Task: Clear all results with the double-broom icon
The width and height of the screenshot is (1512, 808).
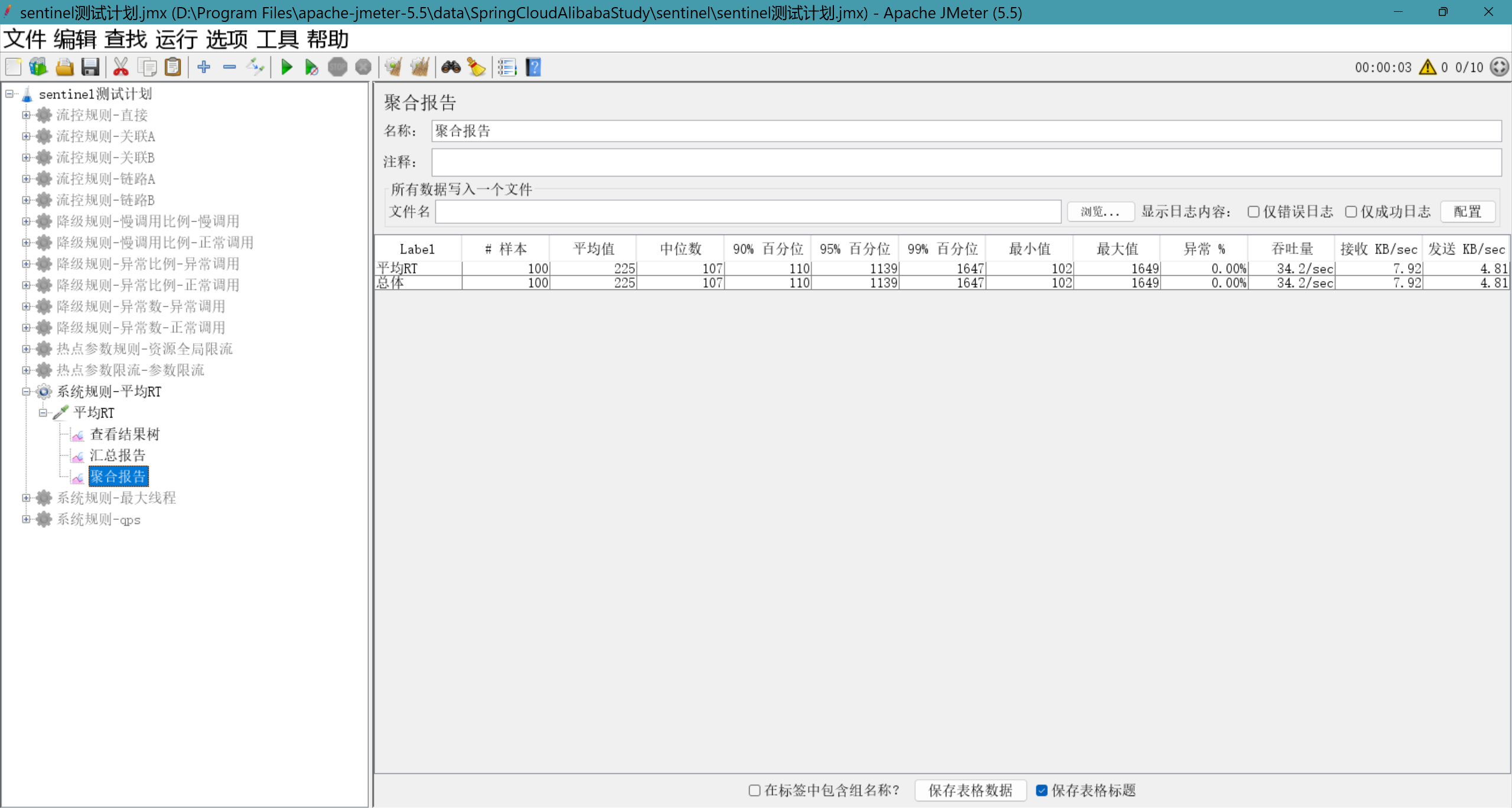Action: click(x=420, y=67)
